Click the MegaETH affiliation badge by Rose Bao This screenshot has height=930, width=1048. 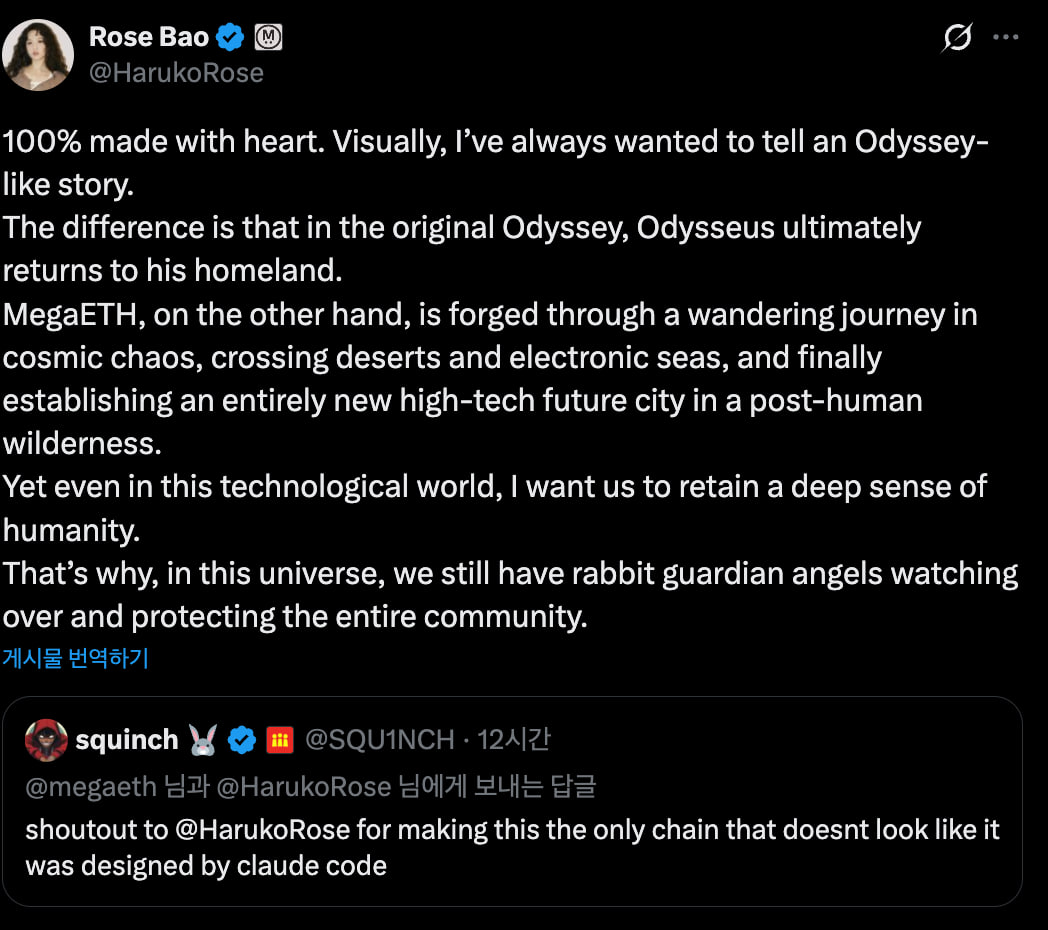click(268, 38)
